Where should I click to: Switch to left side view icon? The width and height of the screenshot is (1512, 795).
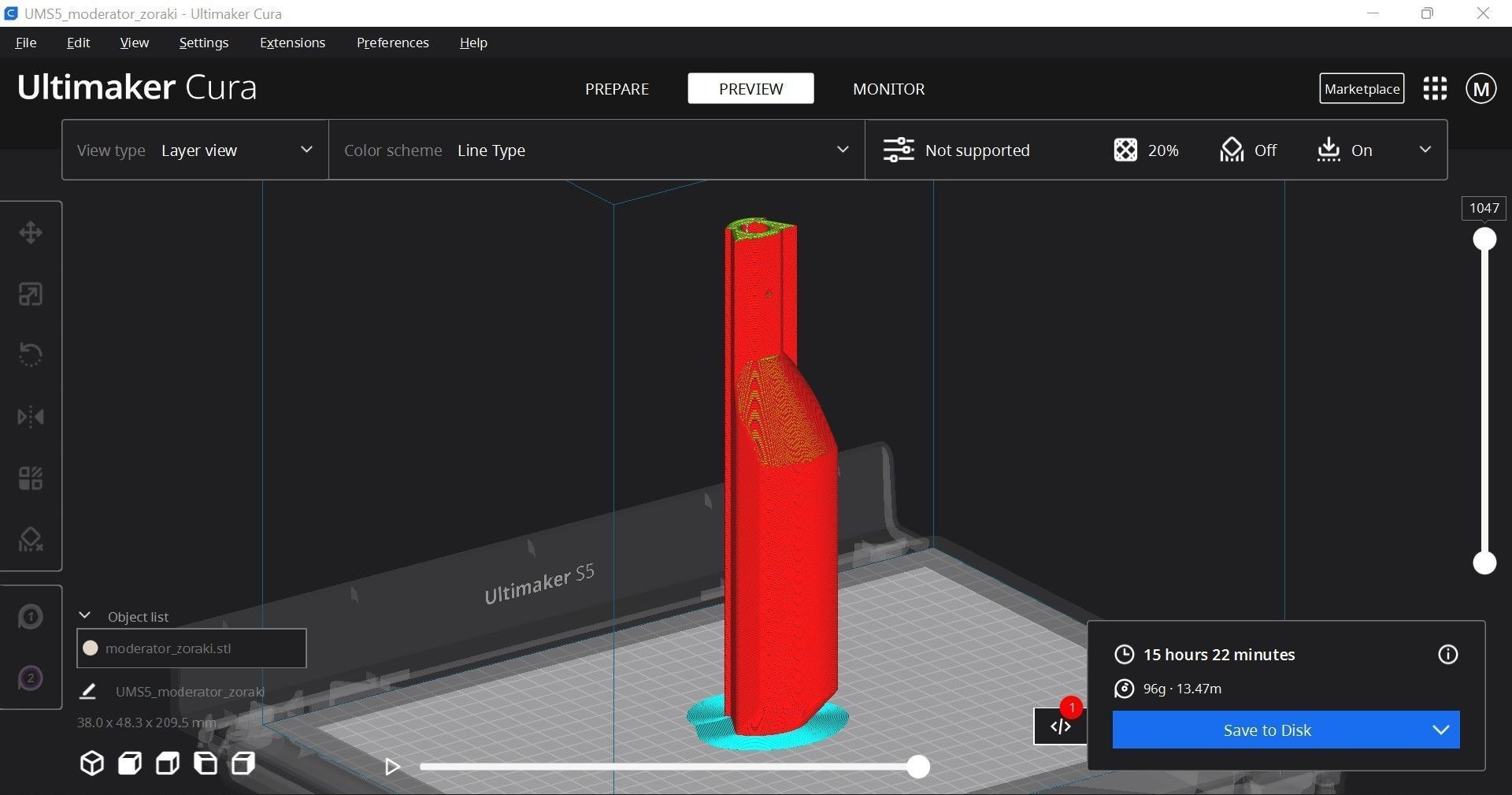tap(206, 763)
